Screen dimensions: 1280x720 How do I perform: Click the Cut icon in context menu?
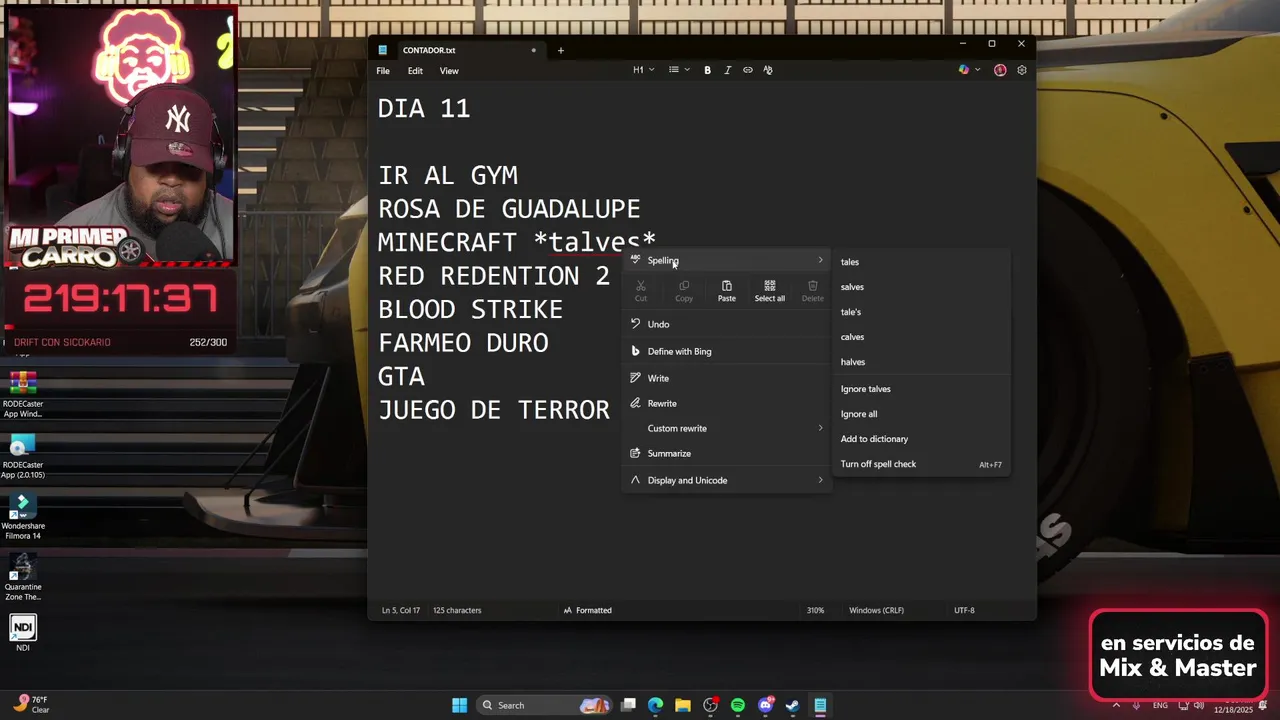(x=641, y=291)
